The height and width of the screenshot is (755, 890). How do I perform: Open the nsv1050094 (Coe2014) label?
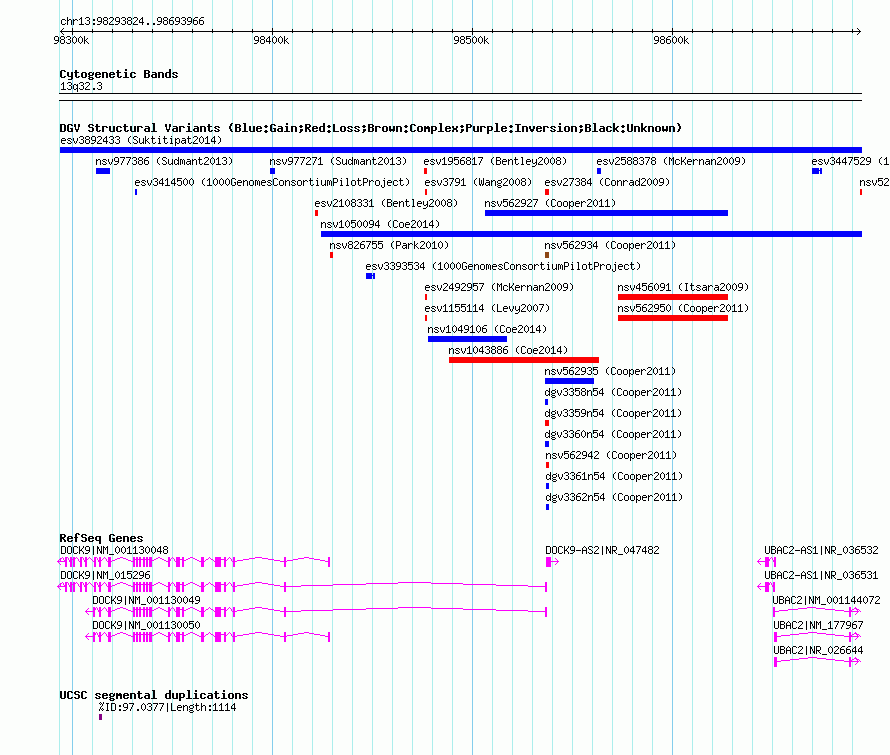[x=380, y=224]
